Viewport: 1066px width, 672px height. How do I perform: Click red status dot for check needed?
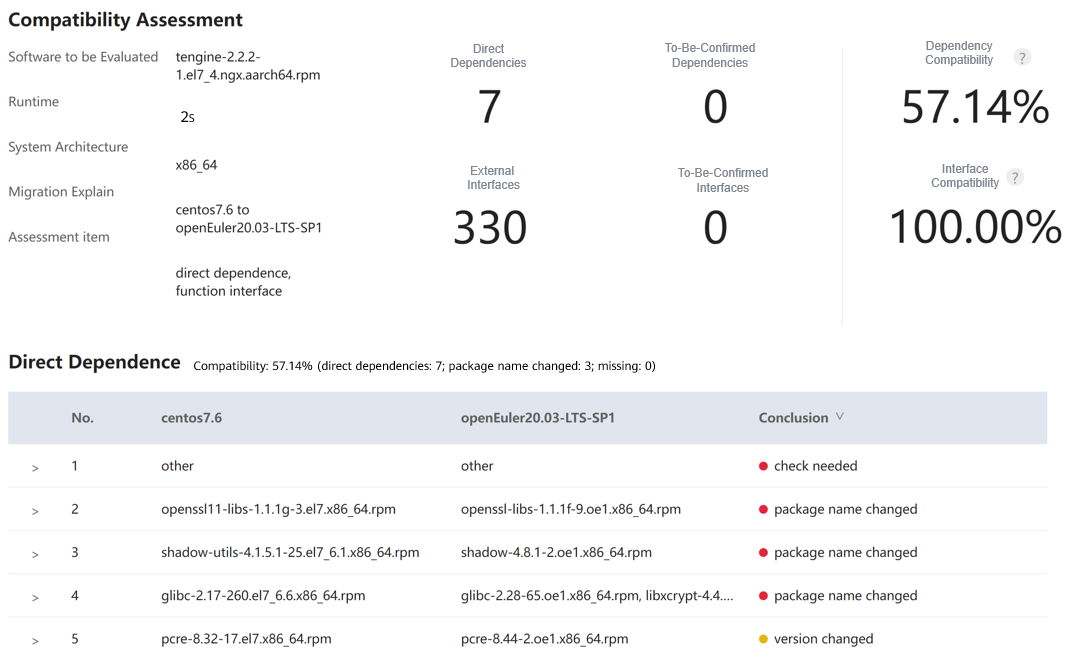(x=763, y=466)
